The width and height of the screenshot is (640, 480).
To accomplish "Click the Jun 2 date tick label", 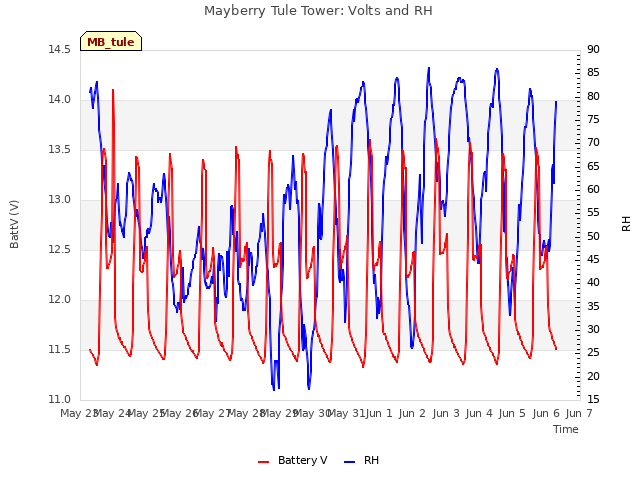I will (x=412, y=413).
